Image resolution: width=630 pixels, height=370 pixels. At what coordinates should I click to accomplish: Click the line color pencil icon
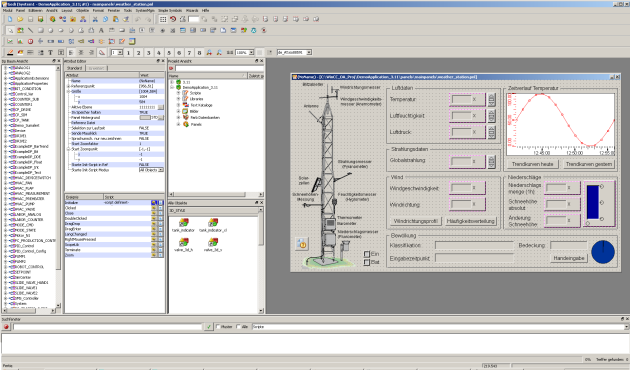click(x=10, y=53)
